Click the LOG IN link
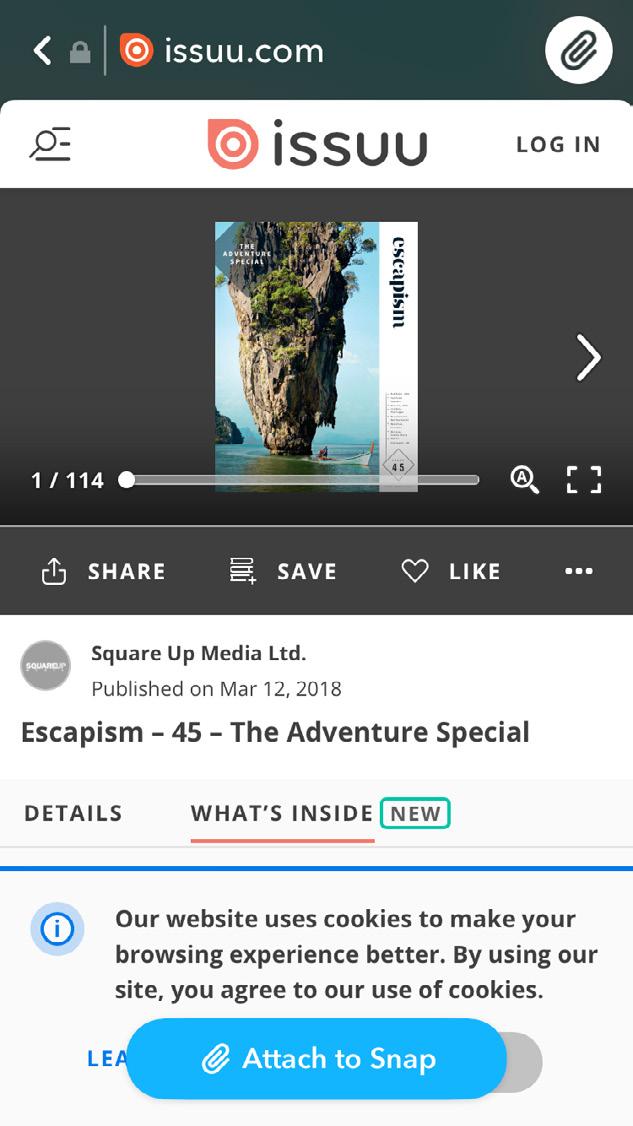Image resolution: width=633 pixels, height=1126 pixels. pyautogui.click(x=558, y=144)
